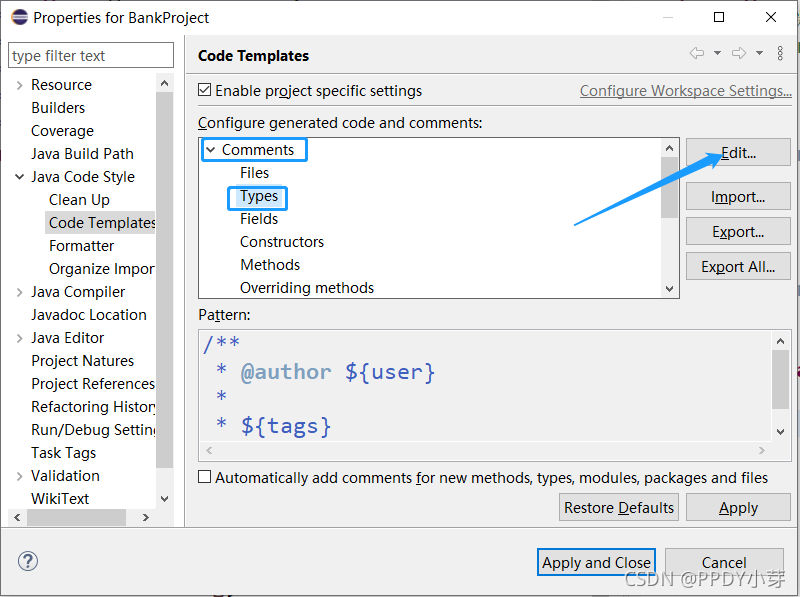Click the up arrow of the left tree scrollbar
Viewport: 800px width, 597px height.
[164, 83]
